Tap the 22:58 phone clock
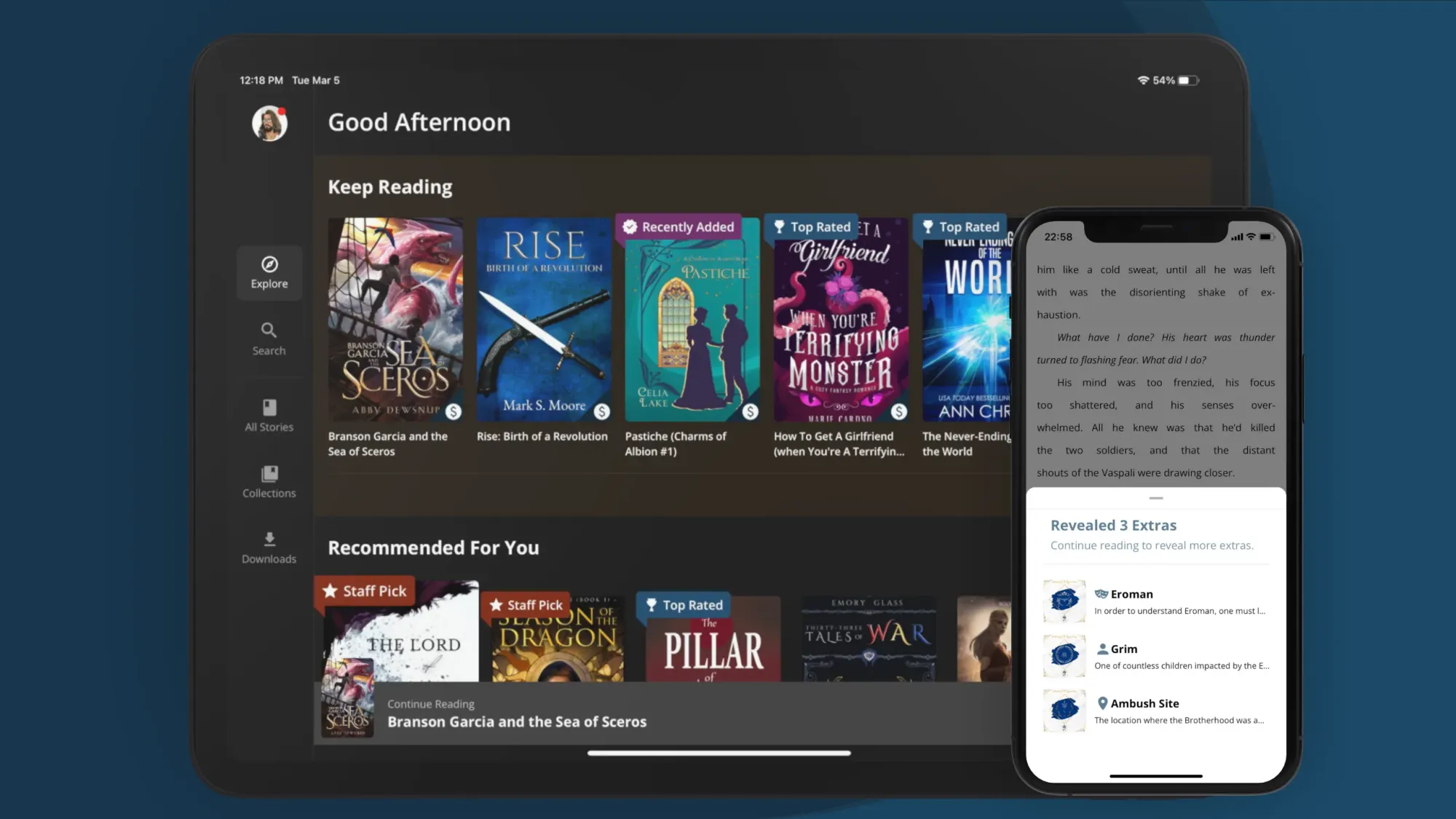1456x819 pixels. (x=1058, y=237)
